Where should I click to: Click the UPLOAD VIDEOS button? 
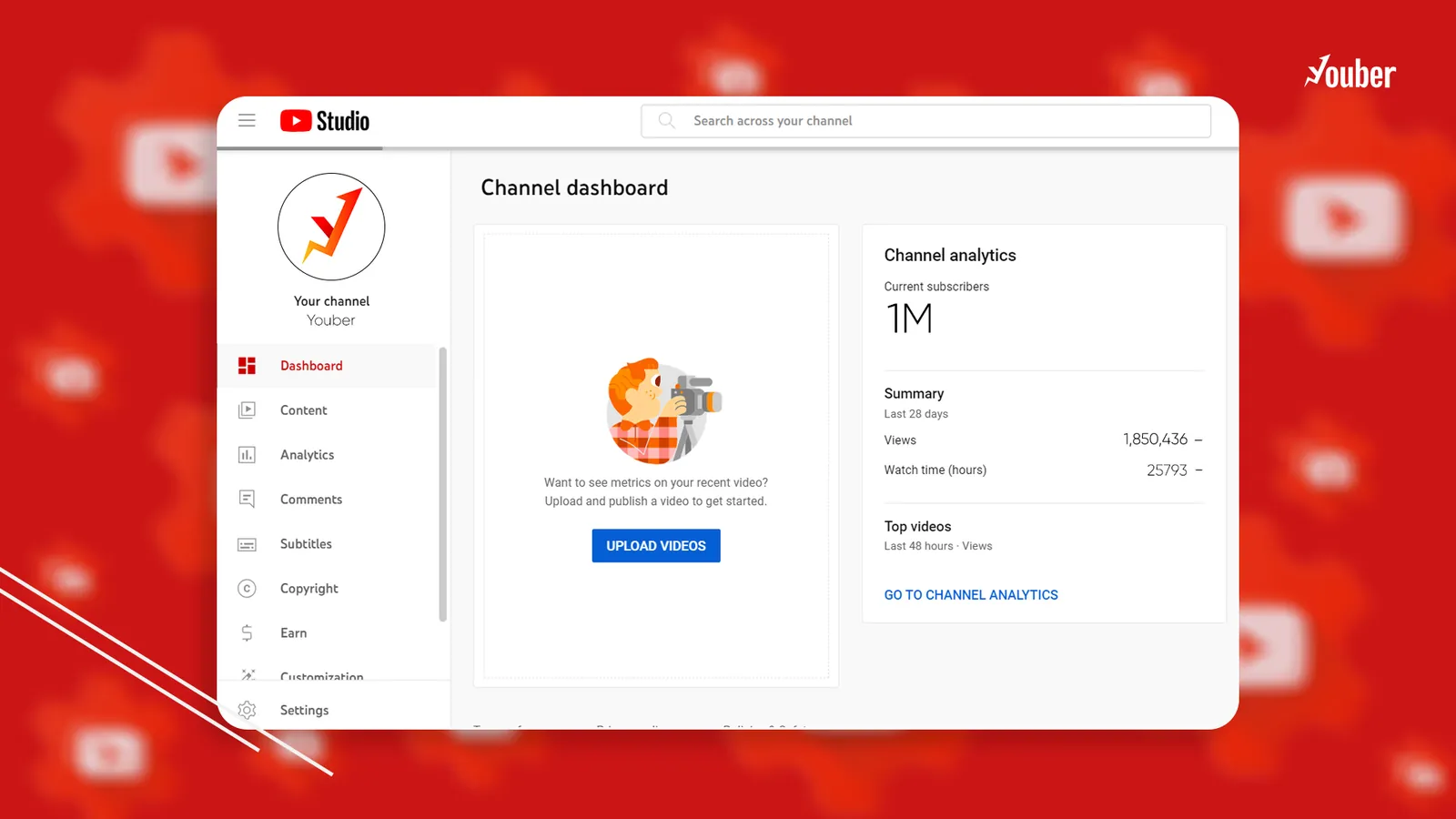tap(656, 546)
